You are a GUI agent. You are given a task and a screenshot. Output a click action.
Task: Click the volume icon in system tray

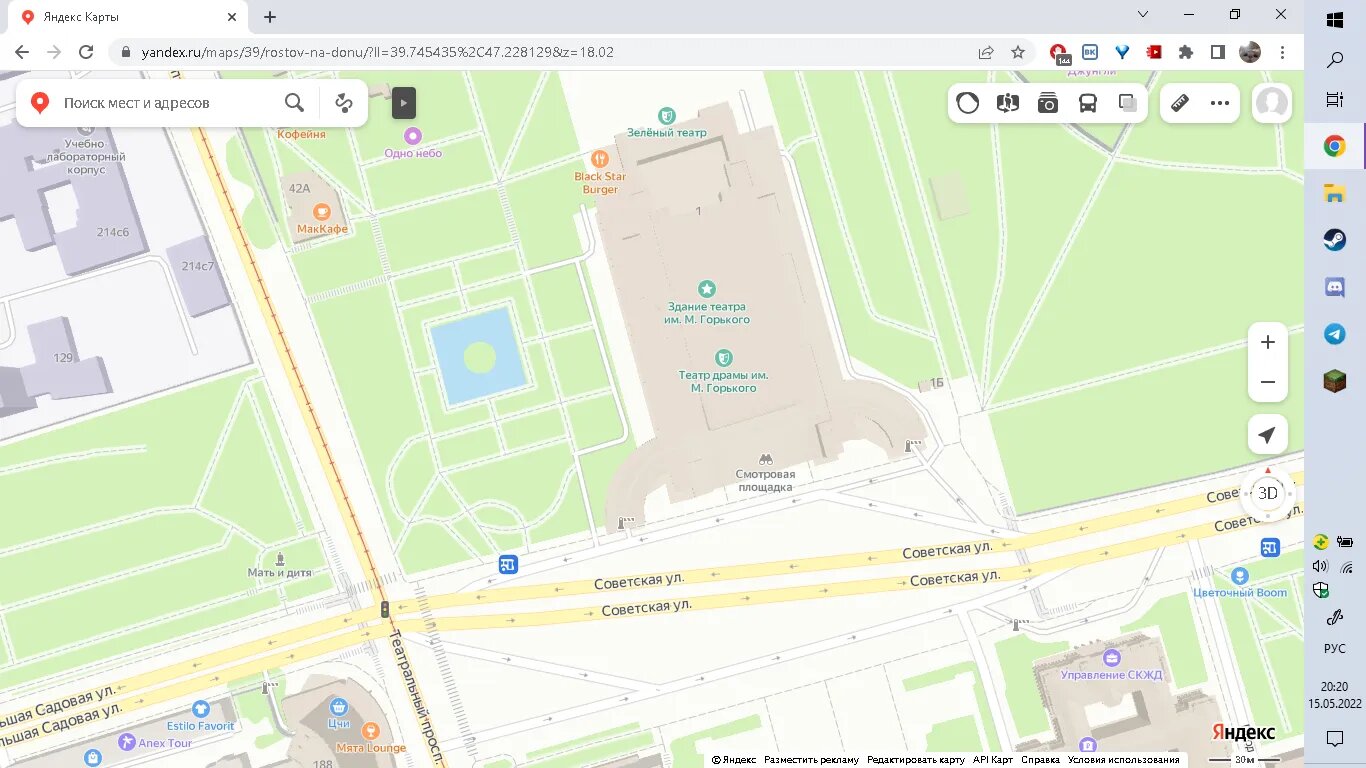[x=1320, y=566]
